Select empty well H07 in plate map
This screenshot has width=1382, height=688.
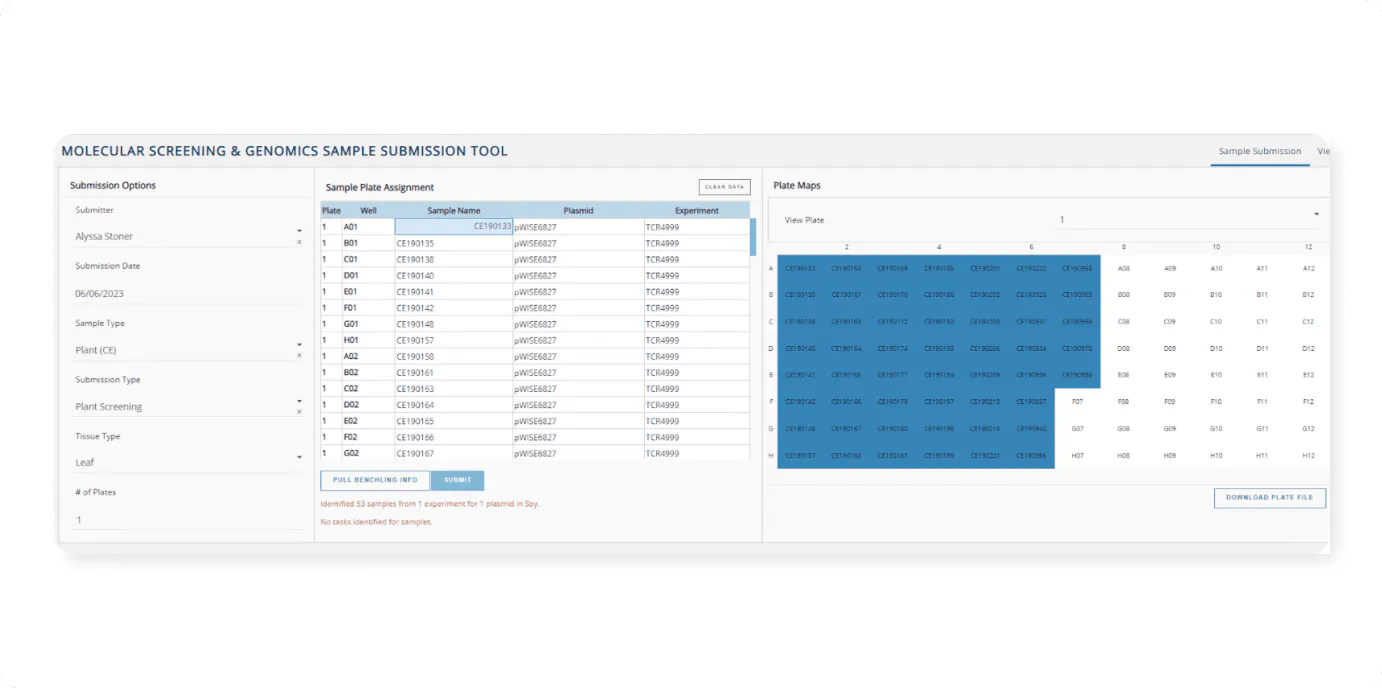pos(1078,455)
